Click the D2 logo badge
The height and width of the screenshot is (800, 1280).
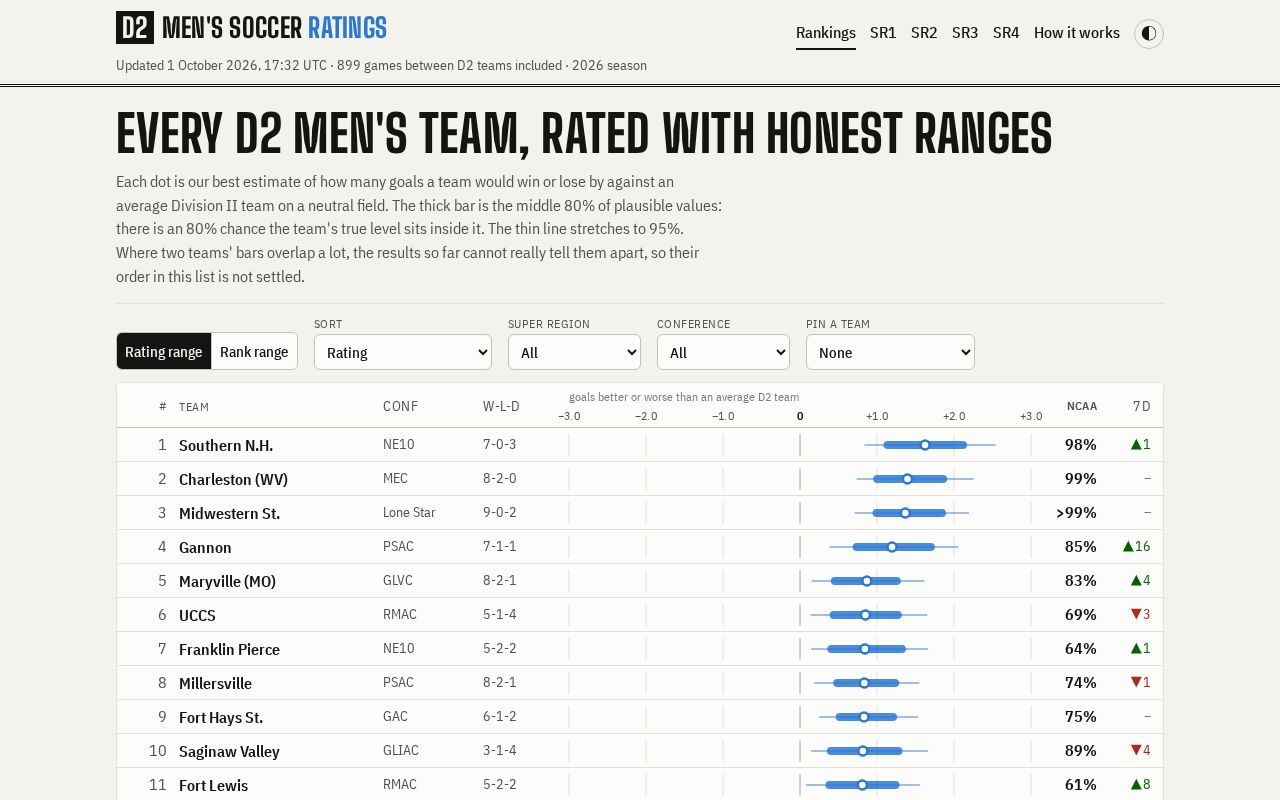135,28
